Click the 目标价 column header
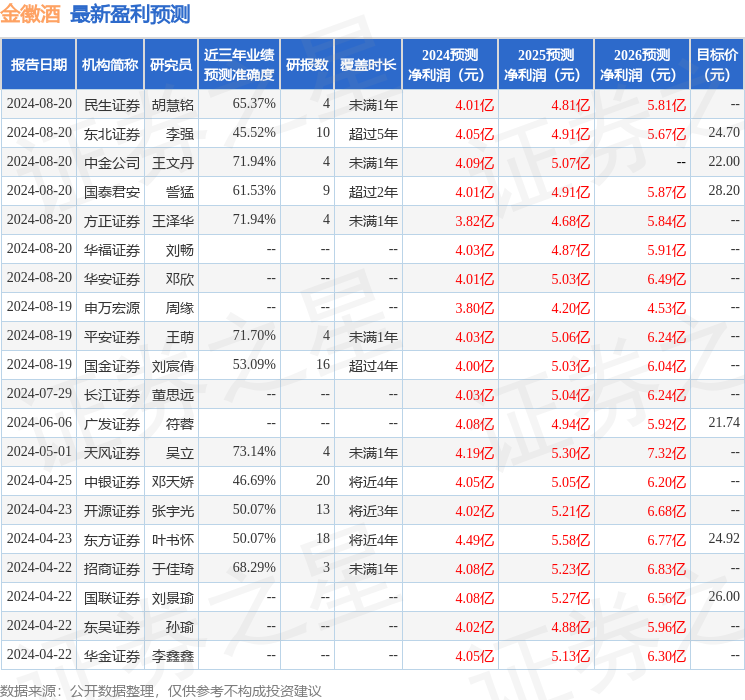The height and width of the screenshot is (700, 745). [717, 65]
